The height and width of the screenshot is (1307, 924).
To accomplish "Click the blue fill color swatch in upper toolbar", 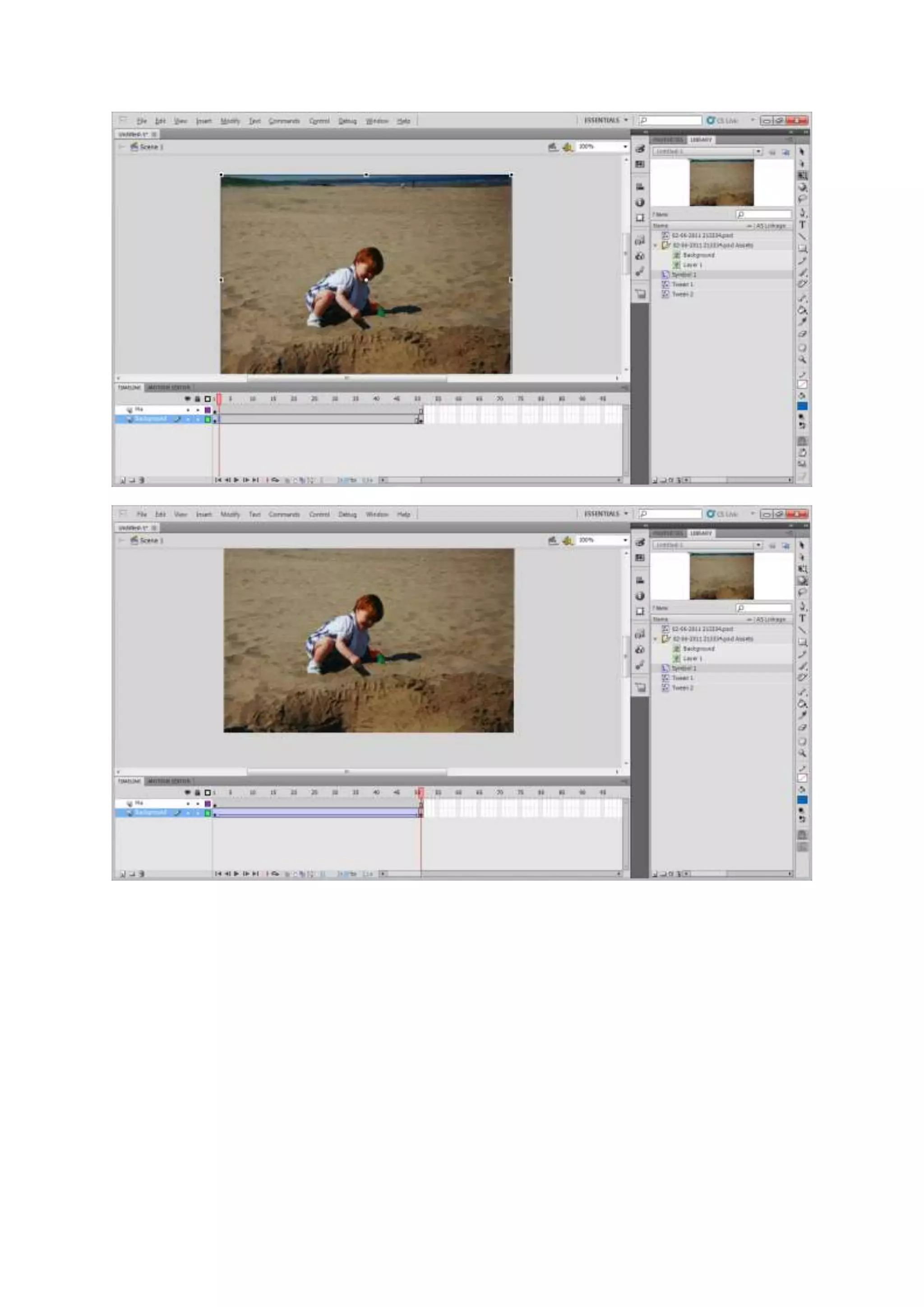I will tap(802, 407).
